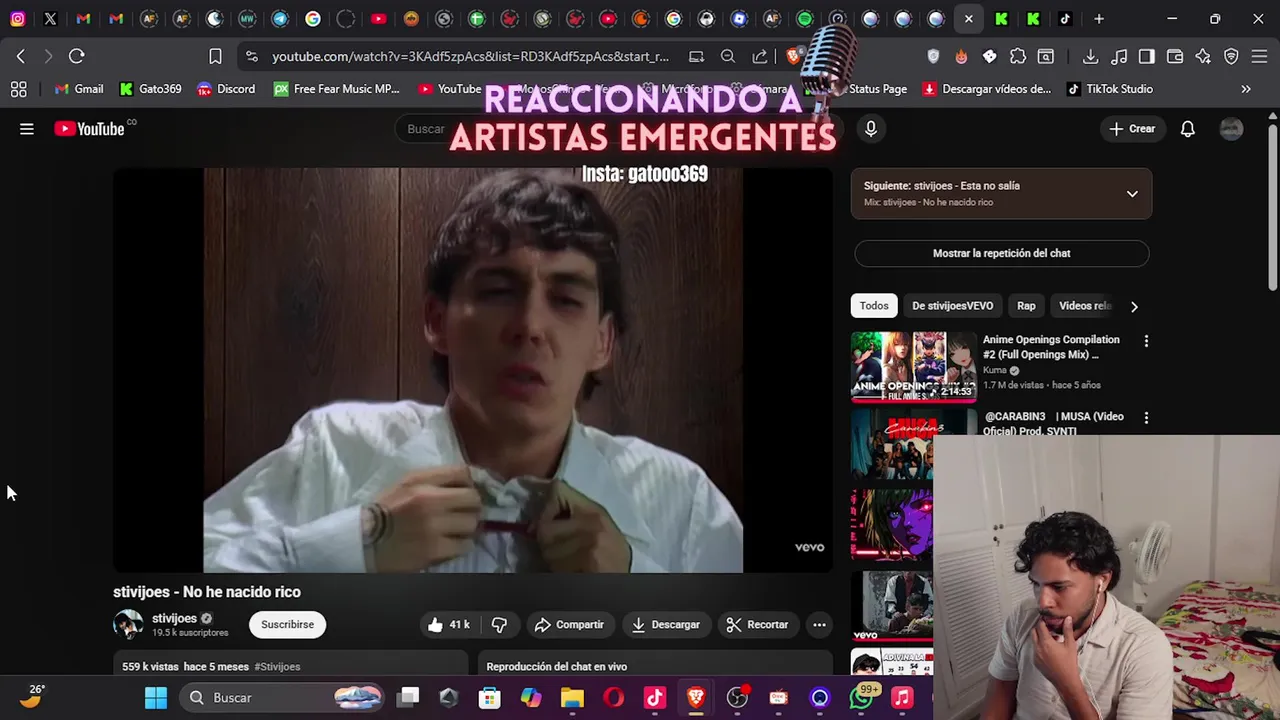Click the #Stivijoes hashtag link
1280x720 pixels.
[x=277, y=667]
